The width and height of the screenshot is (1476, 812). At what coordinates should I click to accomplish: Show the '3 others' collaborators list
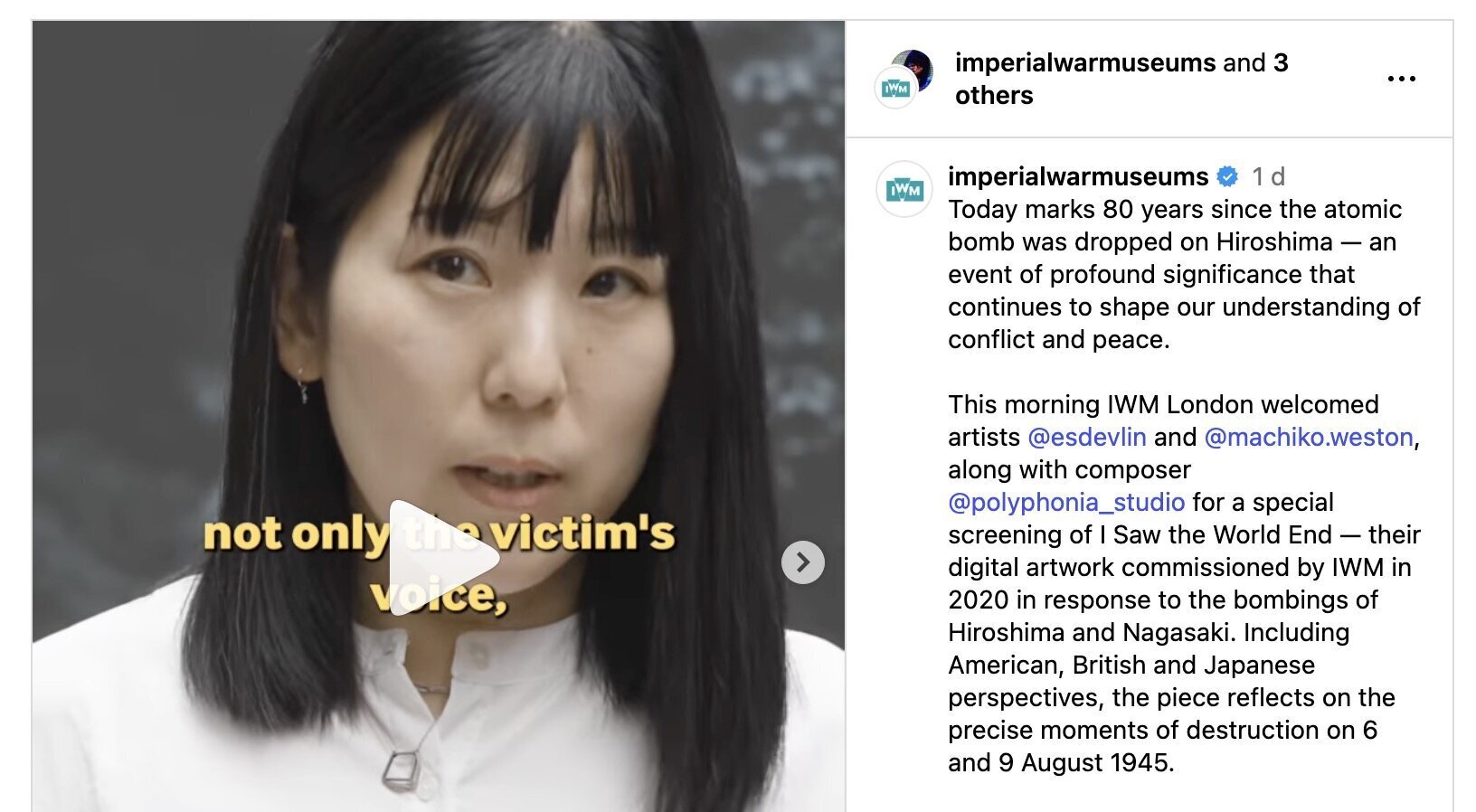coord(1121,79)
